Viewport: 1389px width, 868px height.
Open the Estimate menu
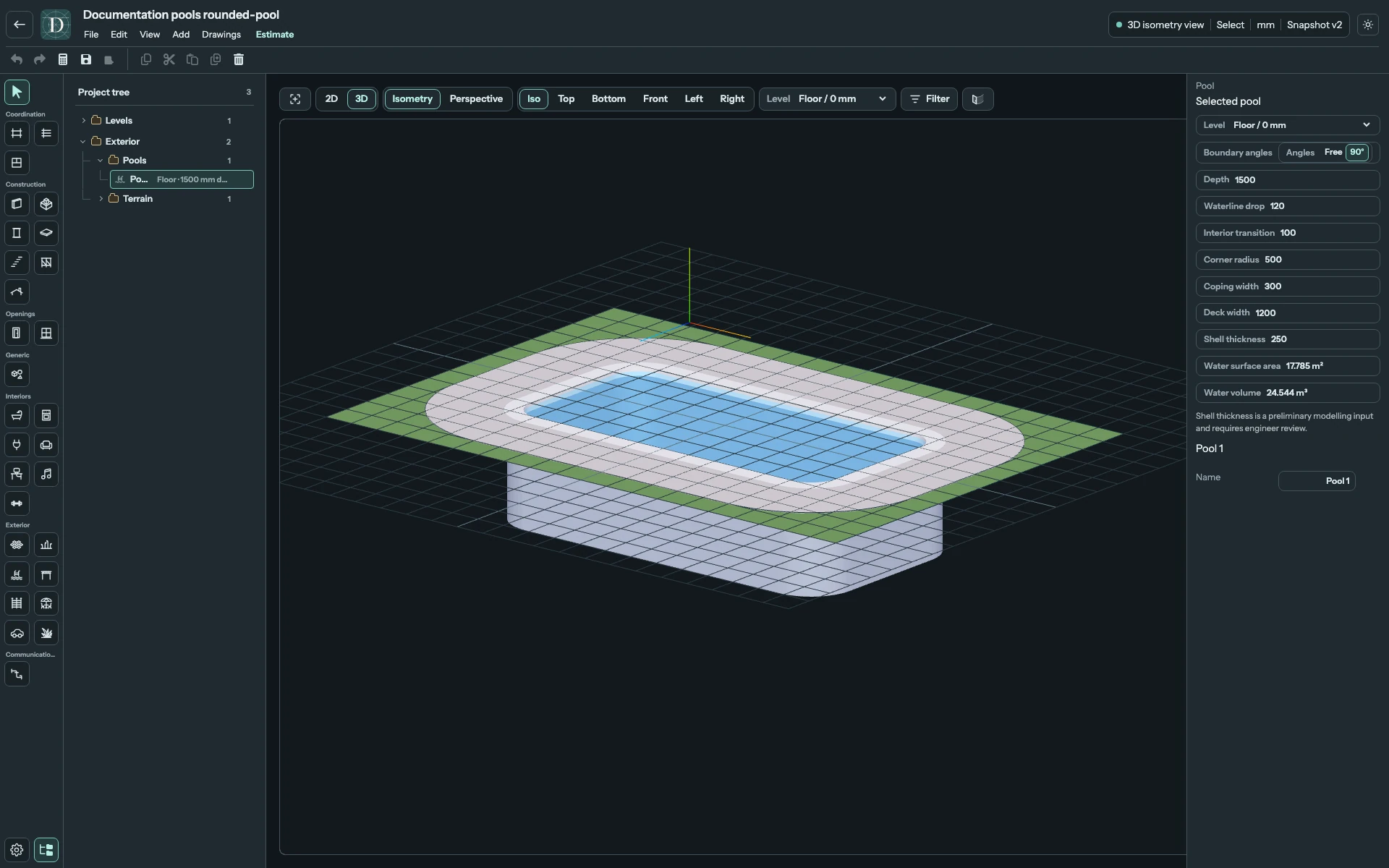pos(275,35)
